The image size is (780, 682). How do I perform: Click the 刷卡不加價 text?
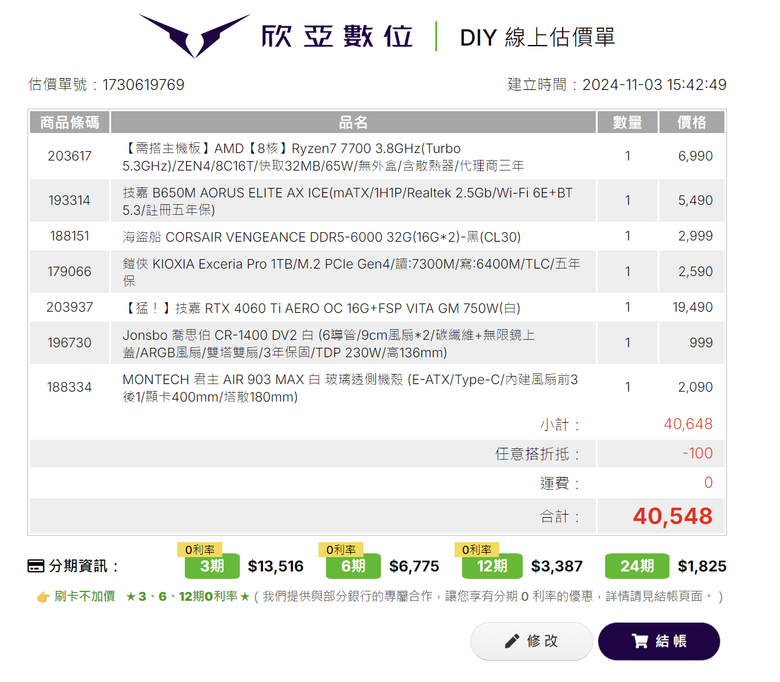[85, 596]
